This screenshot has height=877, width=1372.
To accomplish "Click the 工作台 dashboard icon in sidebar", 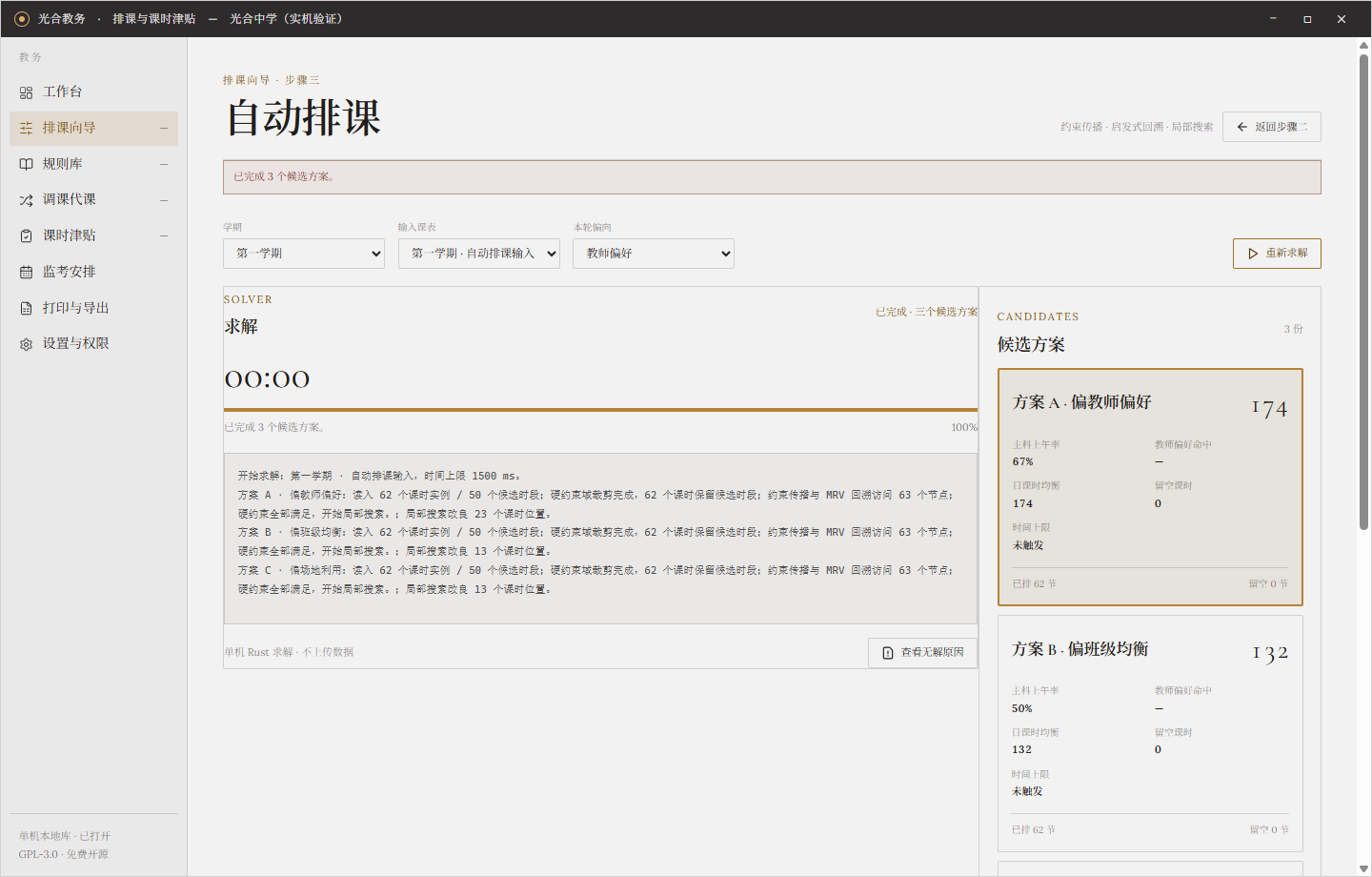I will click(x=26, y=92).
